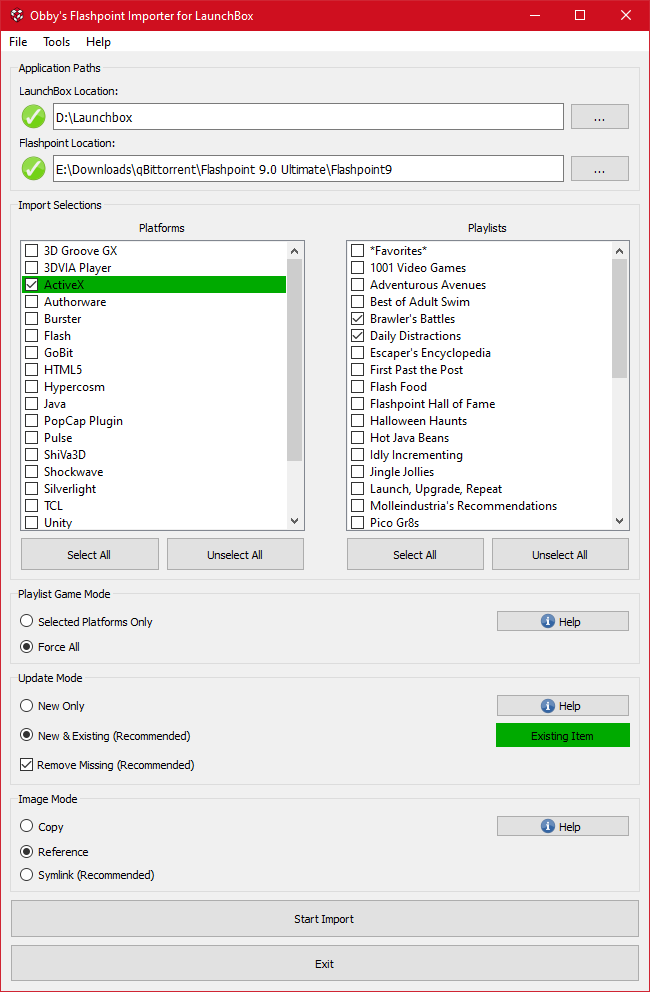The height and width of the screenshot is (992, 650).
Task: Check the First Past the Post playlist
Action: [x=358, y=369]
